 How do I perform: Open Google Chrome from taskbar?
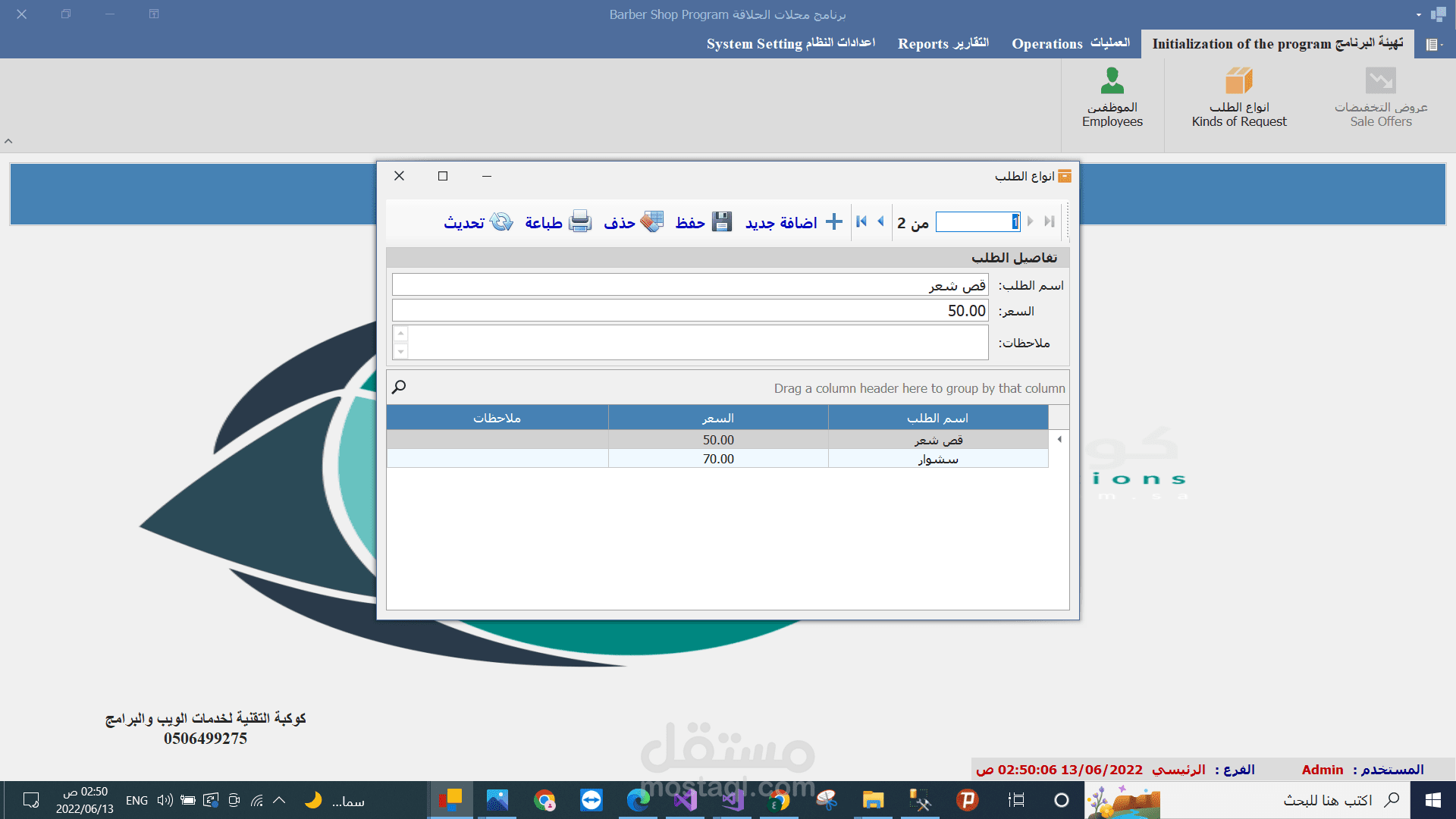pos(544,800)
